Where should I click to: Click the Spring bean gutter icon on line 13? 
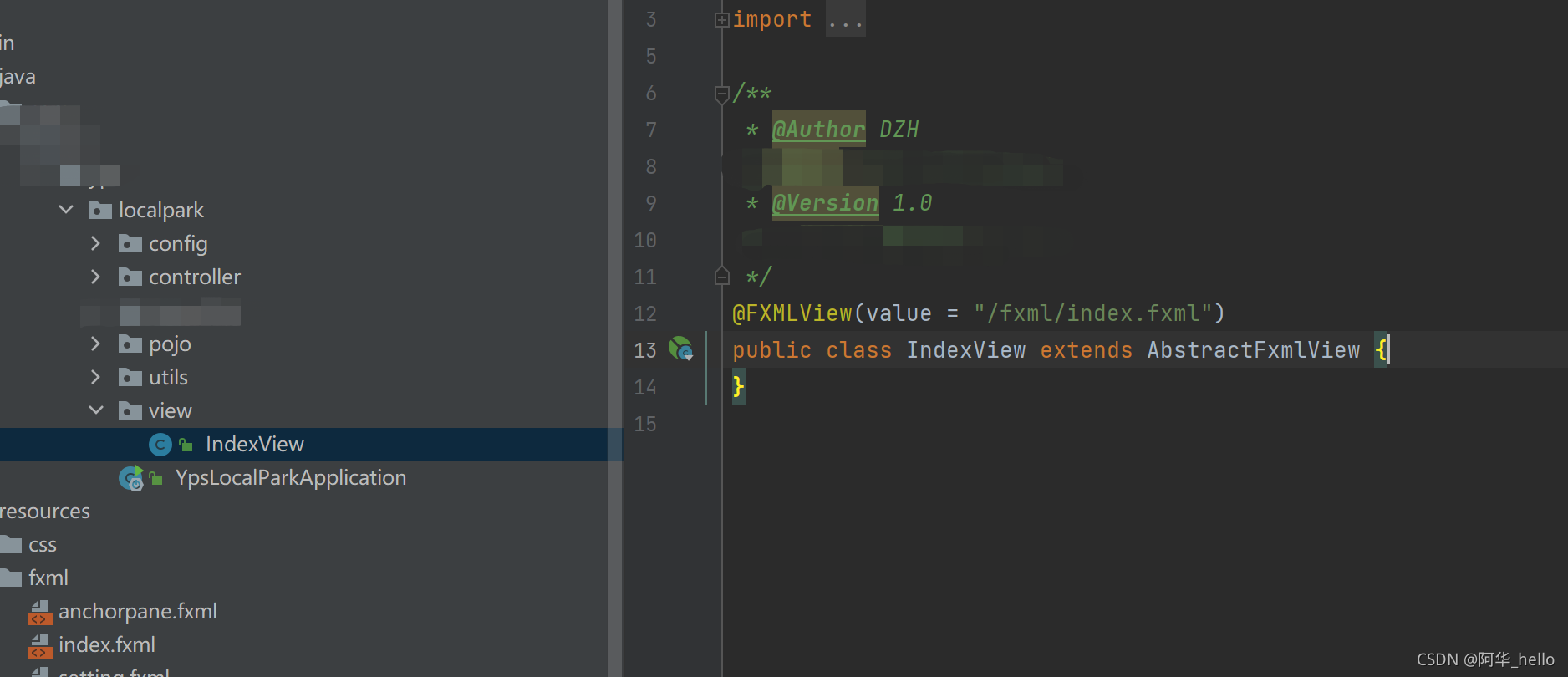pos(681,349)
